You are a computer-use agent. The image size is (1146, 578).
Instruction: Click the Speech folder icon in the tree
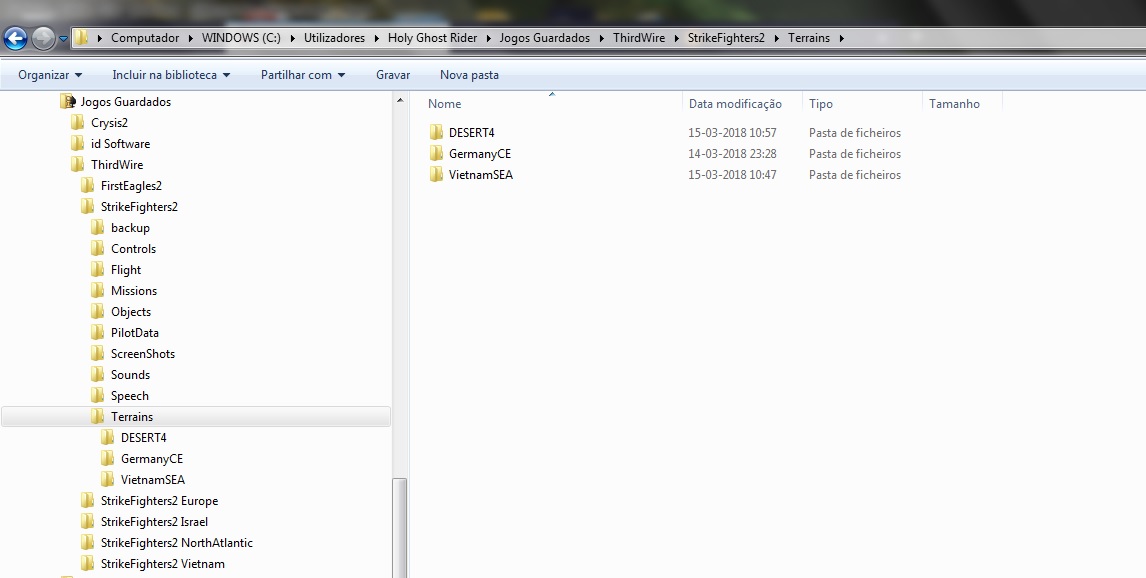pyautogui.click(x=97, y=395)
